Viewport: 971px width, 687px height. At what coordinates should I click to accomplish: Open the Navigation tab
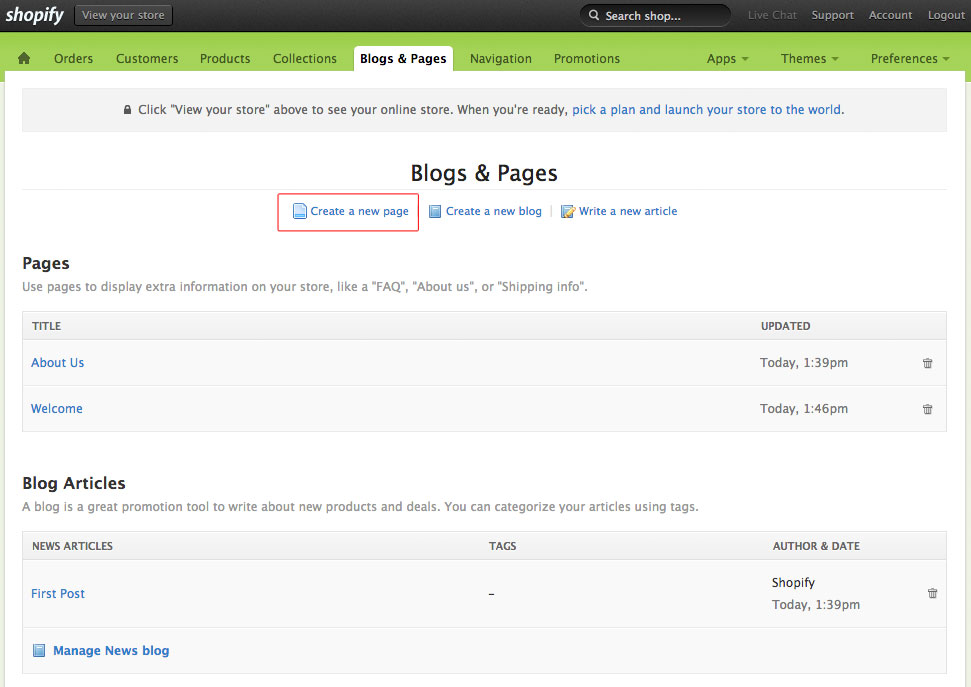pyautogui.click(x=500, y=59)
